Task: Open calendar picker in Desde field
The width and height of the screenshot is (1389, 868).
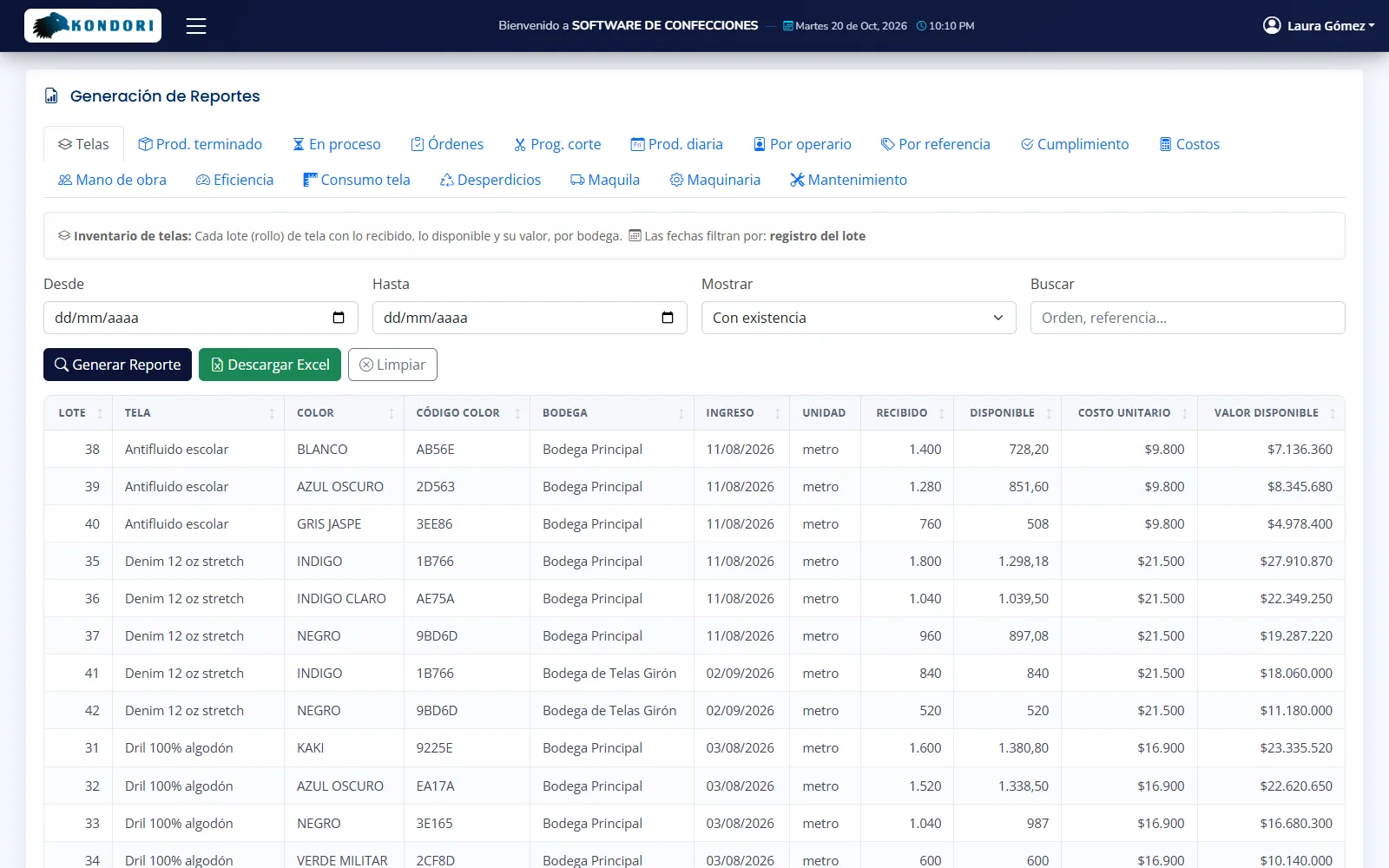Action: [339, 318]
